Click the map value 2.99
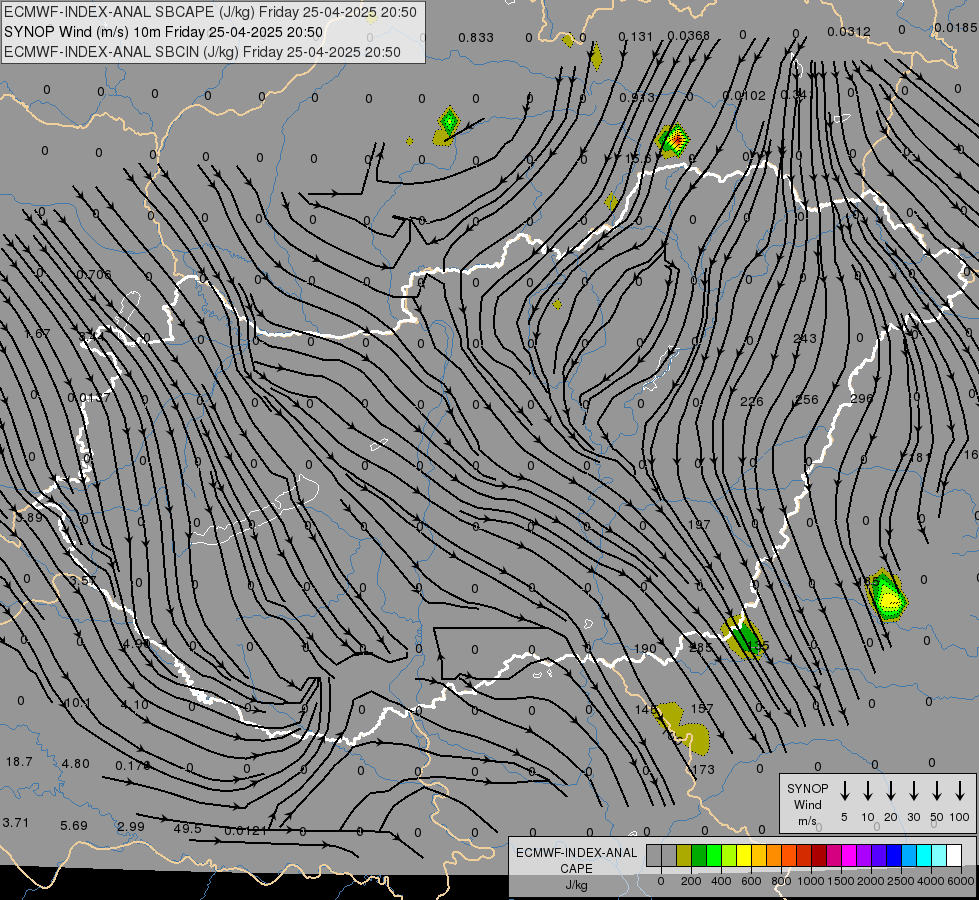This screenshot has height=900, width=979. click(130, 826)
